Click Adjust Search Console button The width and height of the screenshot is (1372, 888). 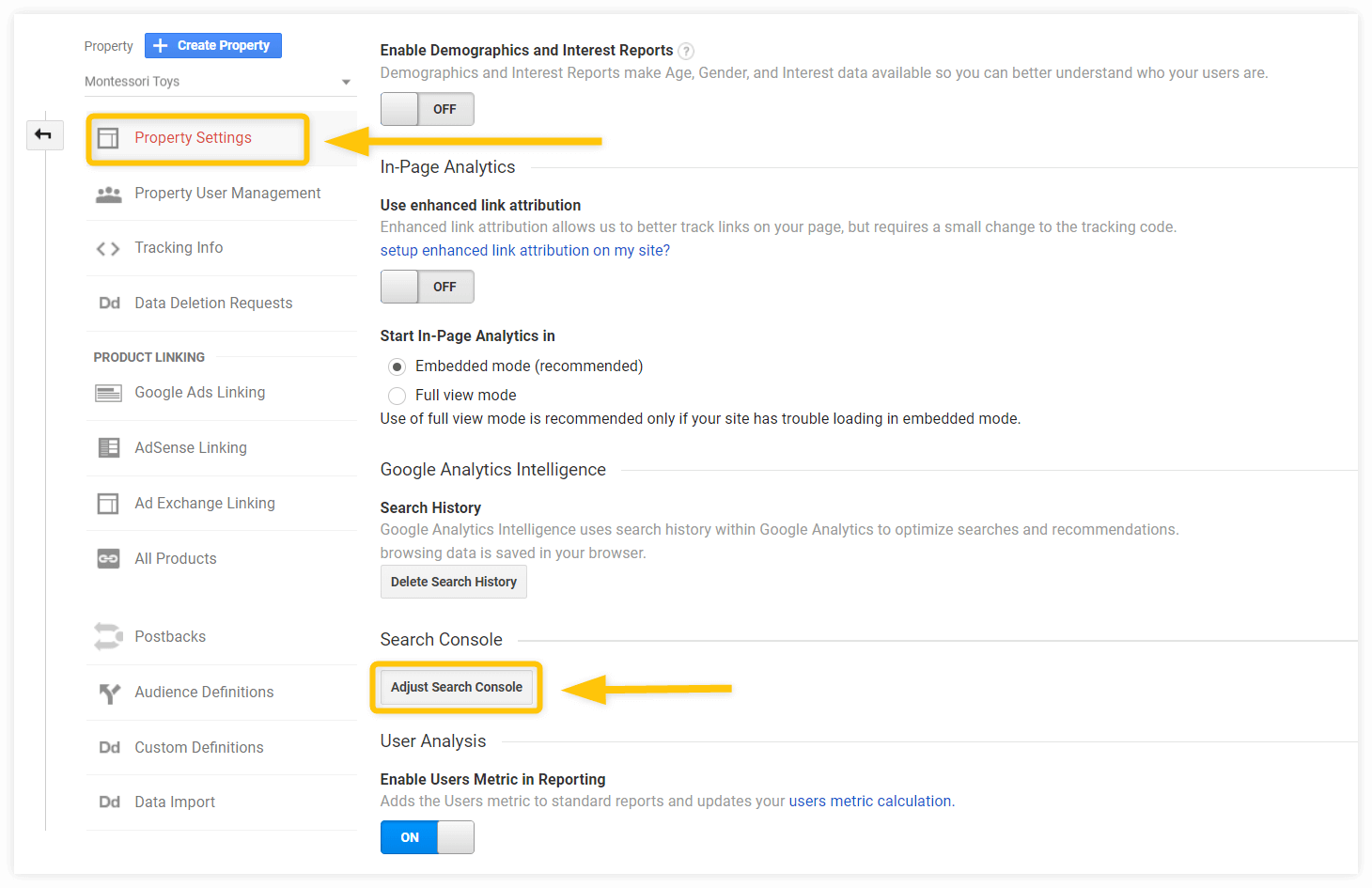click(x=457, y=687)
